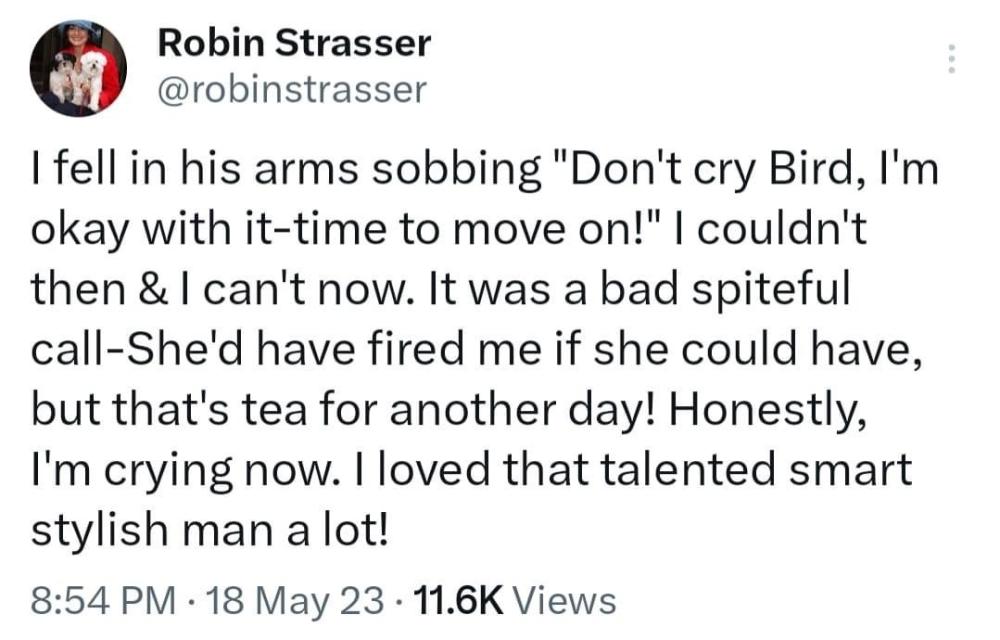
Task: Click the line starting "then & I can't now"
Action: (x=440, y=291)
